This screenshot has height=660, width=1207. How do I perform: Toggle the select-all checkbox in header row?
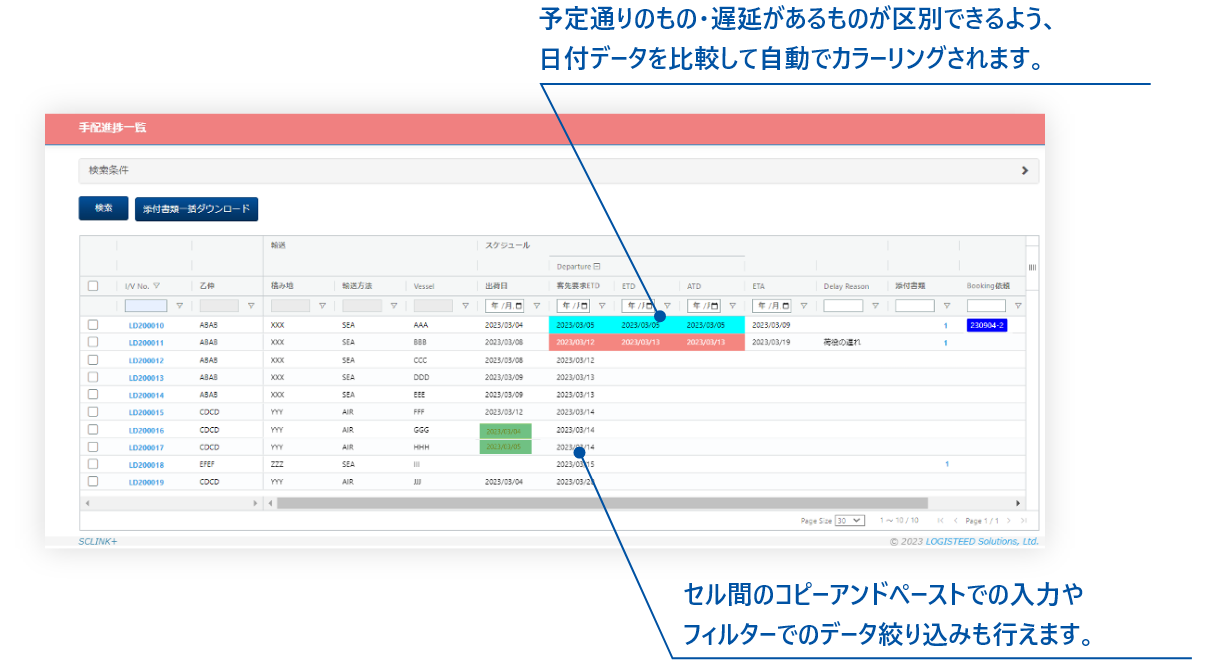tap(93, 286)
